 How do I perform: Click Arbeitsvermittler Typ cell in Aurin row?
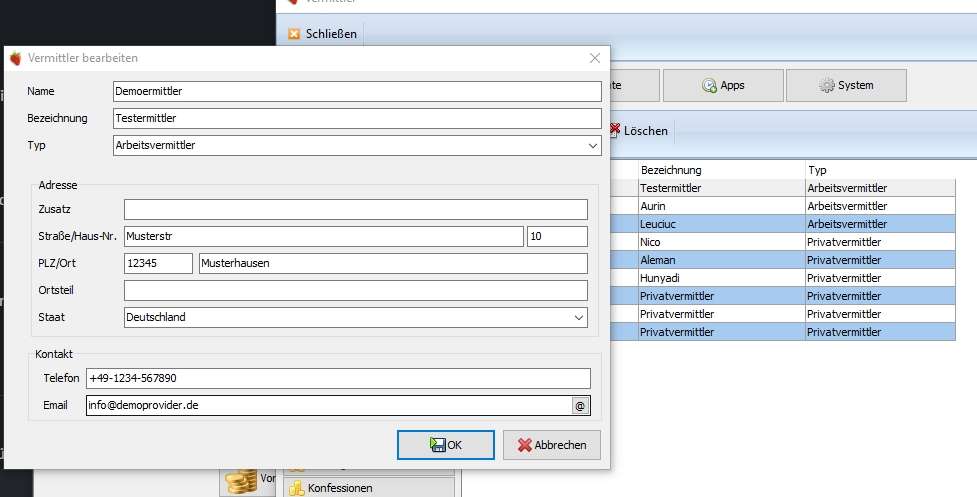click(880, 206)
